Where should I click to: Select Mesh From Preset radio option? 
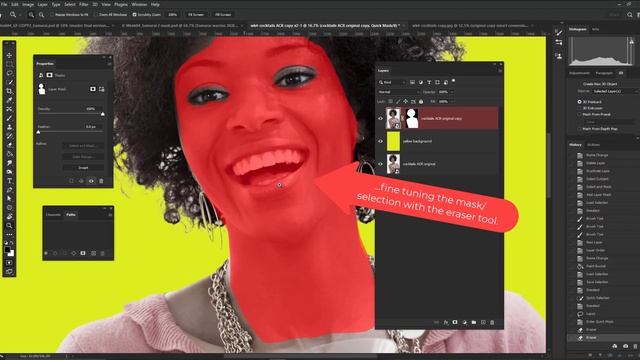pyautogui.click(x=579, y=115)
